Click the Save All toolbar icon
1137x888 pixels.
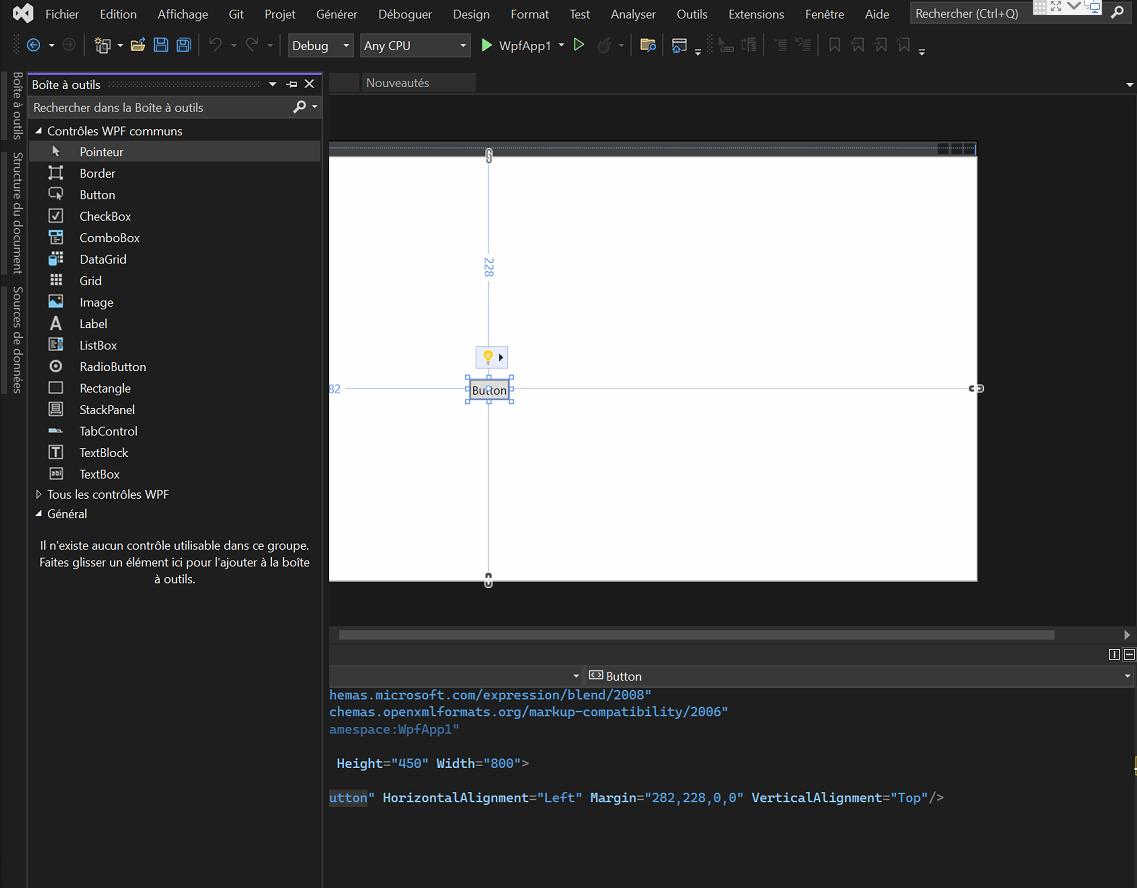point(183,46)
